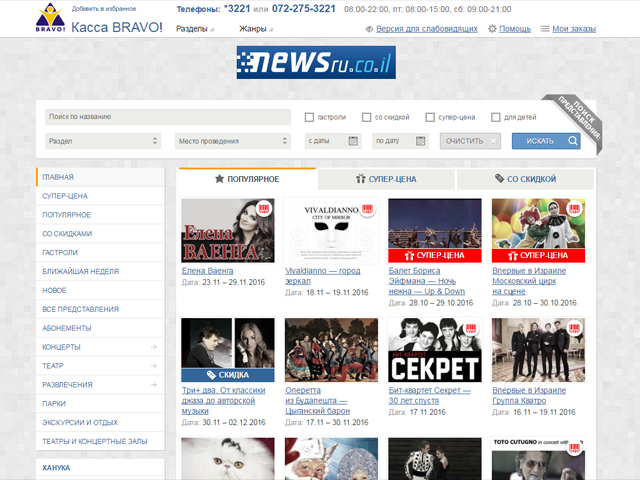Click ticket badge icon on Елена Ваенга poster

264,209
